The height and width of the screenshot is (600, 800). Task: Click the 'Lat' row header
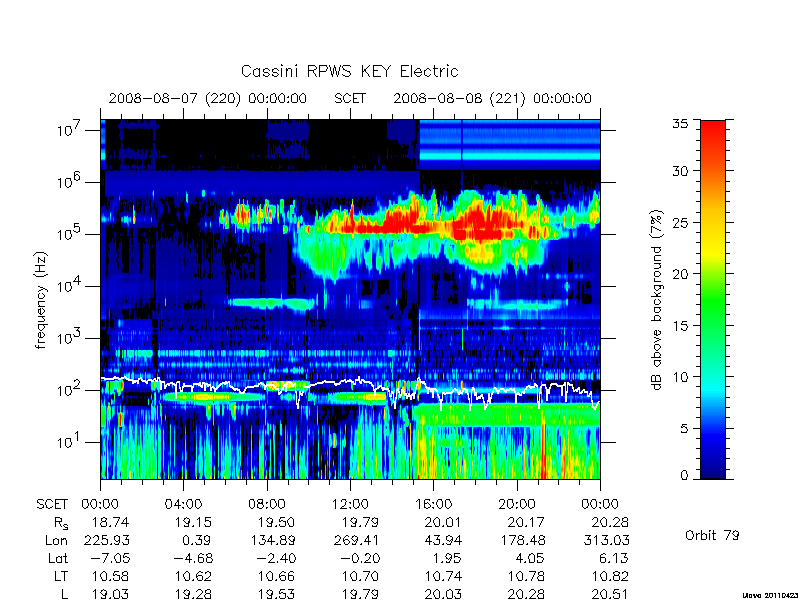click(x=58, y=558)
